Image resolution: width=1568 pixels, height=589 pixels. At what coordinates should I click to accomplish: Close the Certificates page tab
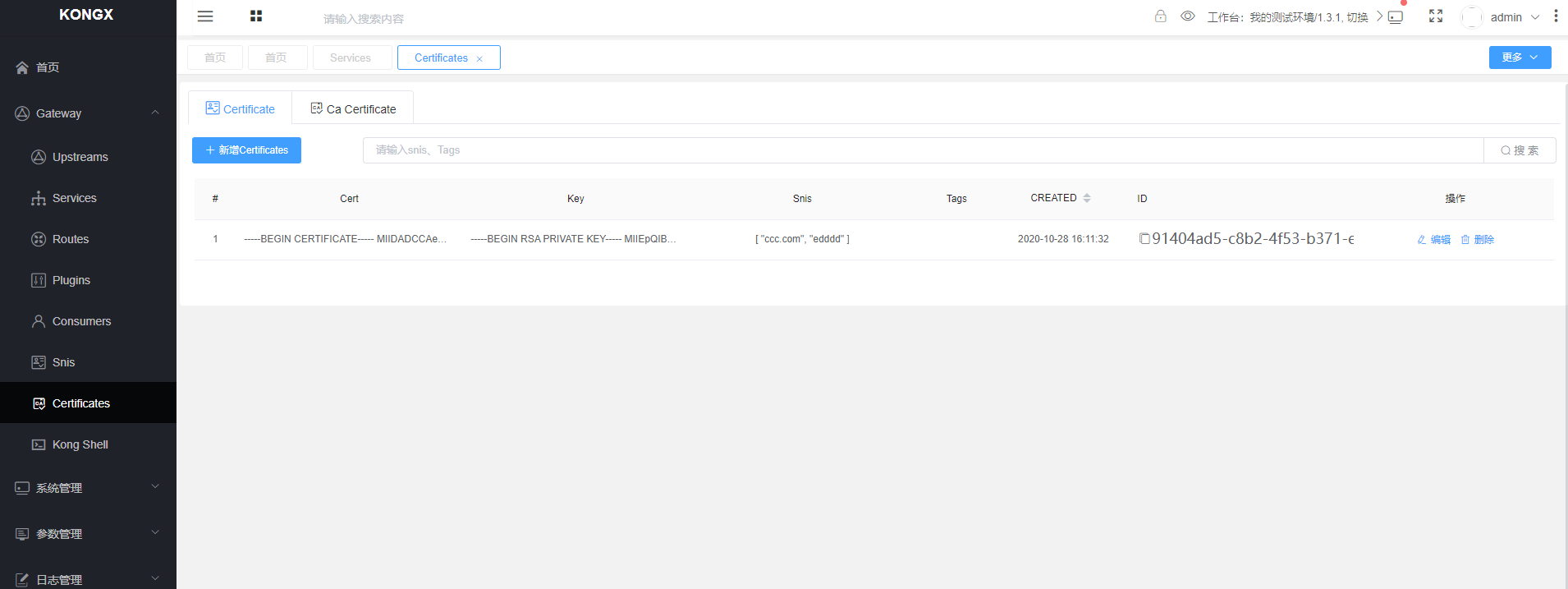point(479,58)
